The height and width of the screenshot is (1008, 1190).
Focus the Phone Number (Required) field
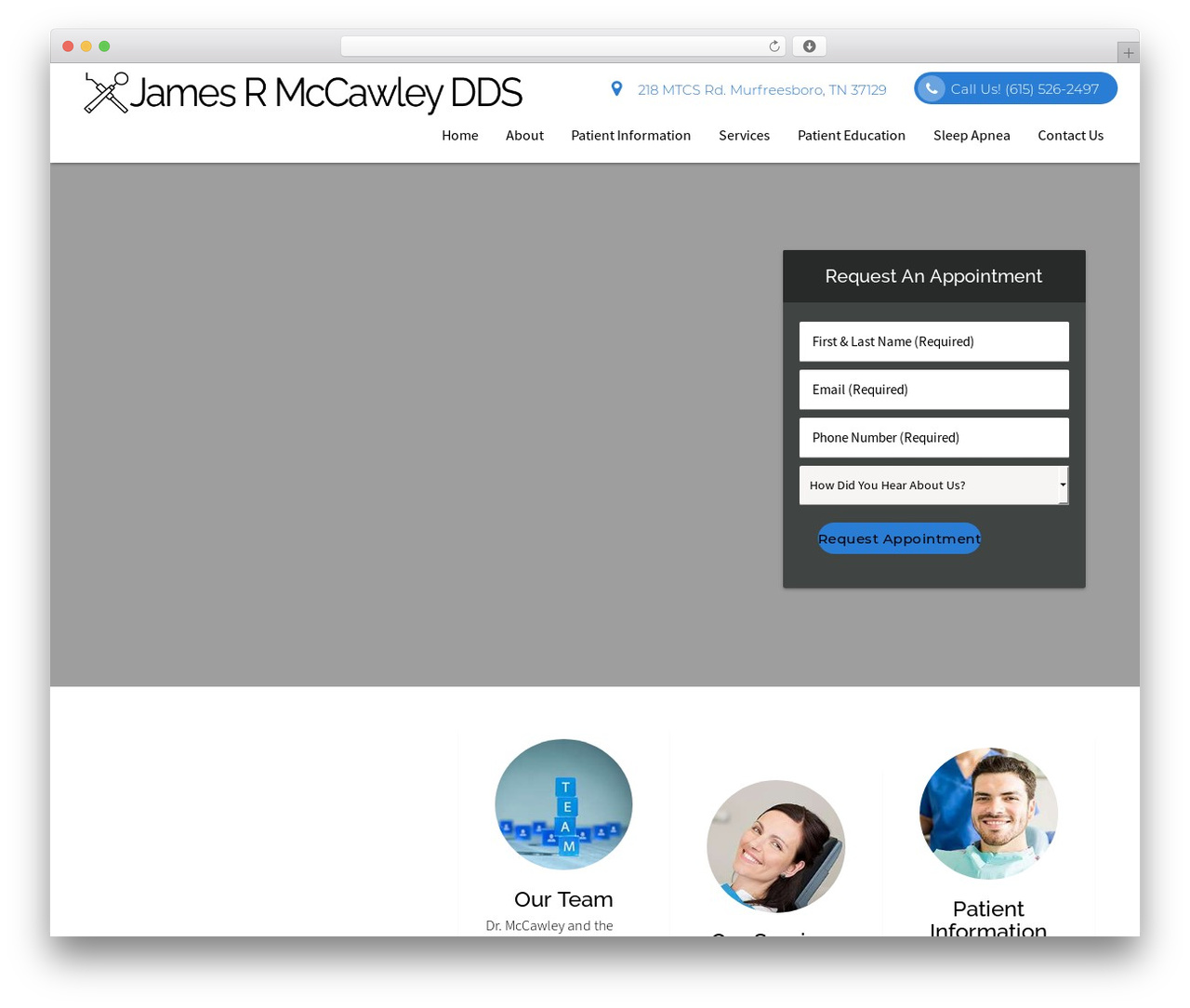[x=933, y=437]
